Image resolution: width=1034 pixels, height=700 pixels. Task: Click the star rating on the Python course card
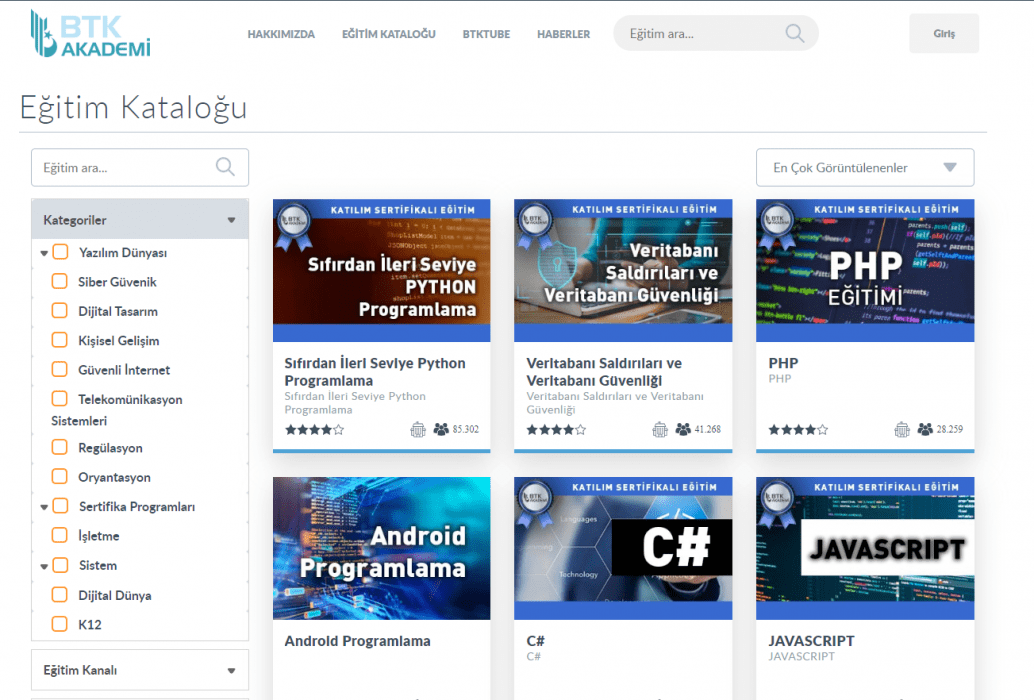[314, 430]
